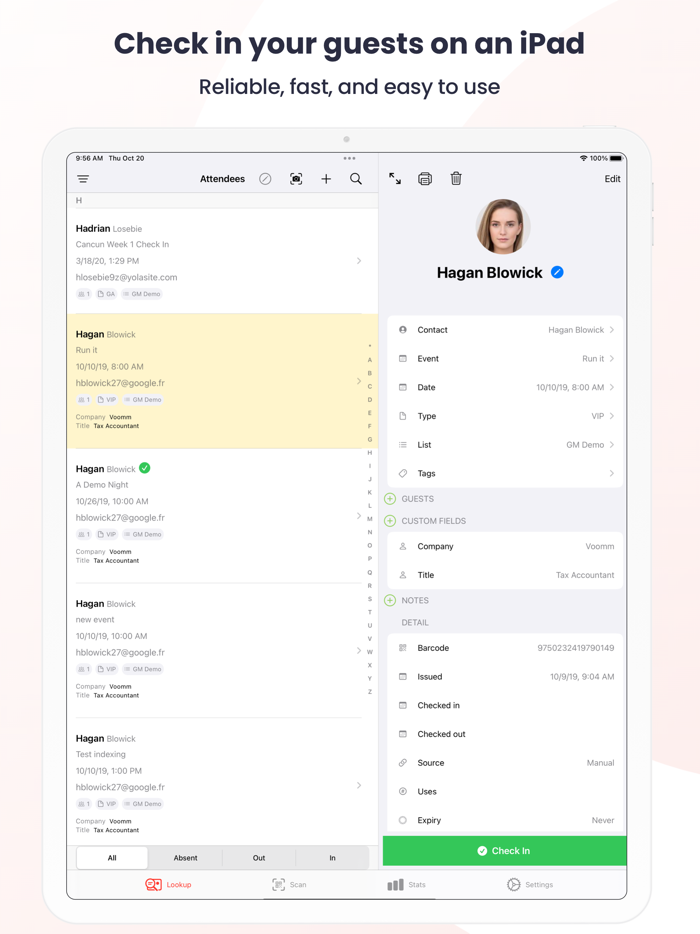The image size is (700, 934).
Task: Switch to the Lookup tab
Action: [x=169, y=885]
